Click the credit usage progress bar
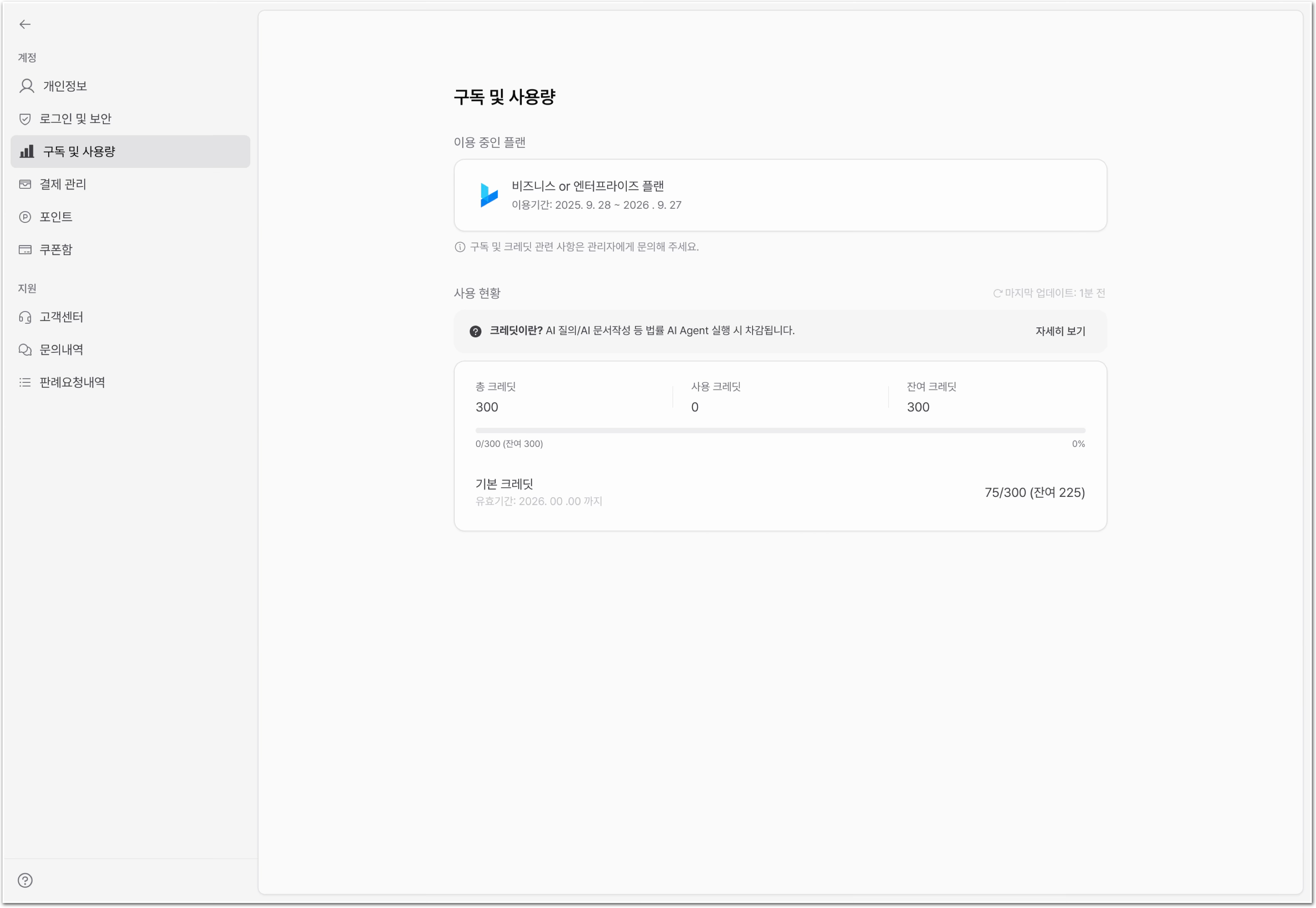 point(780,431)
